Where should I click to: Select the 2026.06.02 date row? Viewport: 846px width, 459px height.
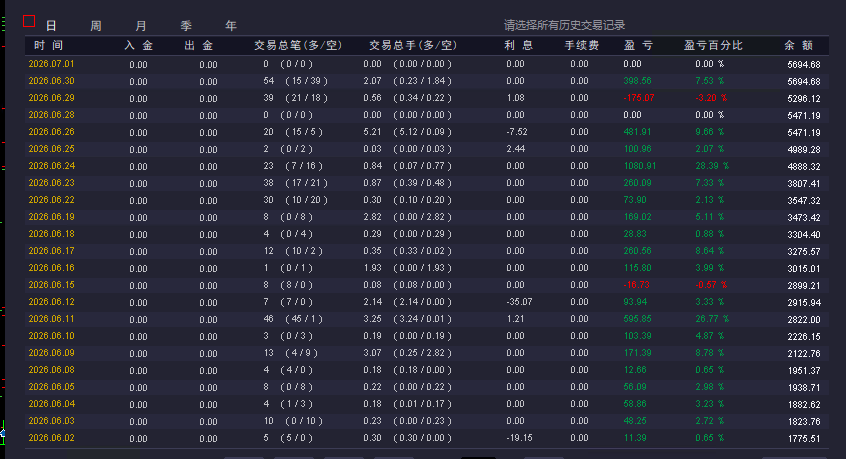[427, 438]
